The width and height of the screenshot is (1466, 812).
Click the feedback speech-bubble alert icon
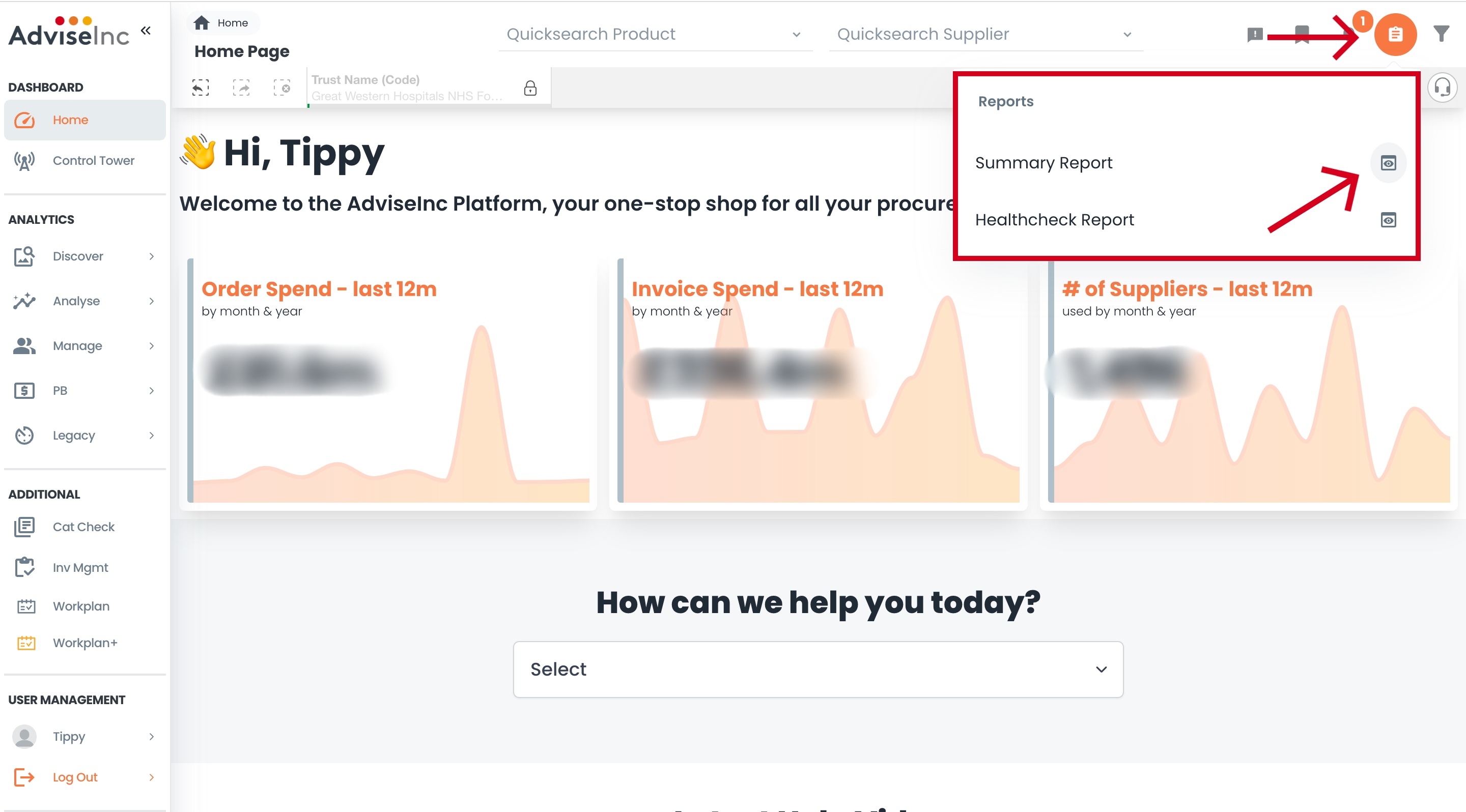(1254, 35)
